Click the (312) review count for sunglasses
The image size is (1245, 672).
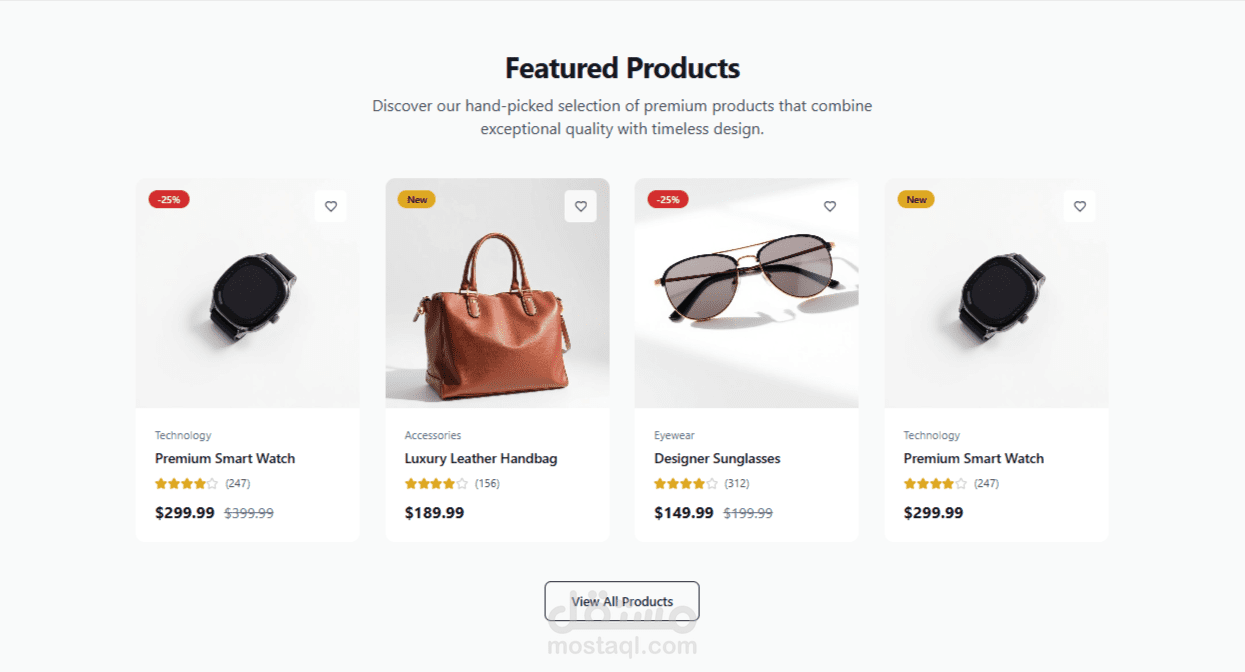tap(737, 484)
